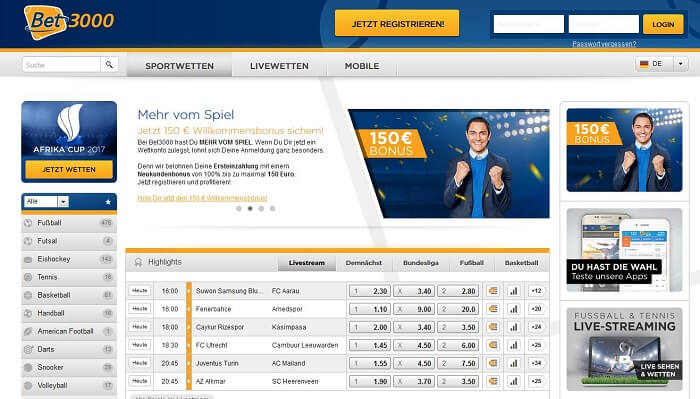Screen dimensions: 700x399
Task: Open statistics chart for FC Utrecht match
Action: (514, 345)
